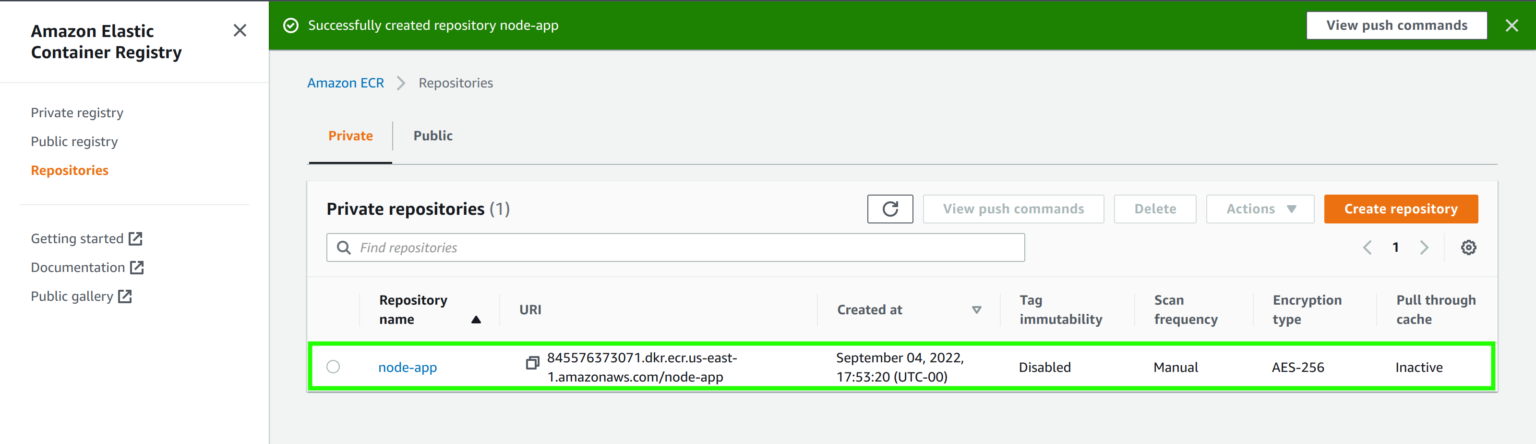Screen dimensions: 1536x444
Task: Sort by Repository name column
Action: tap(430, 310)
